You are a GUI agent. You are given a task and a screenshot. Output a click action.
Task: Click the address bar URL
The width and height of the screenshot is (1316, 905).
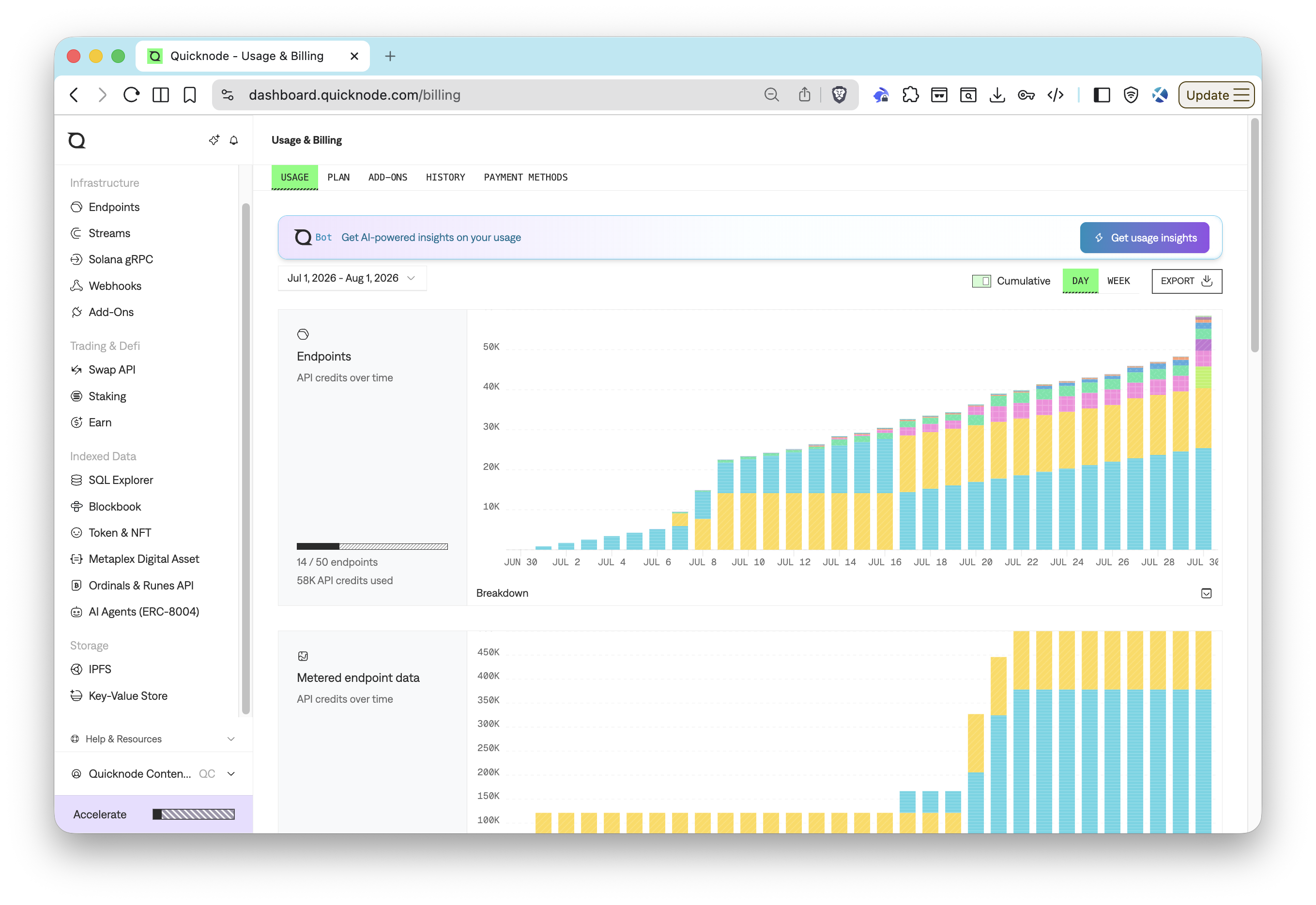point(354,95)
